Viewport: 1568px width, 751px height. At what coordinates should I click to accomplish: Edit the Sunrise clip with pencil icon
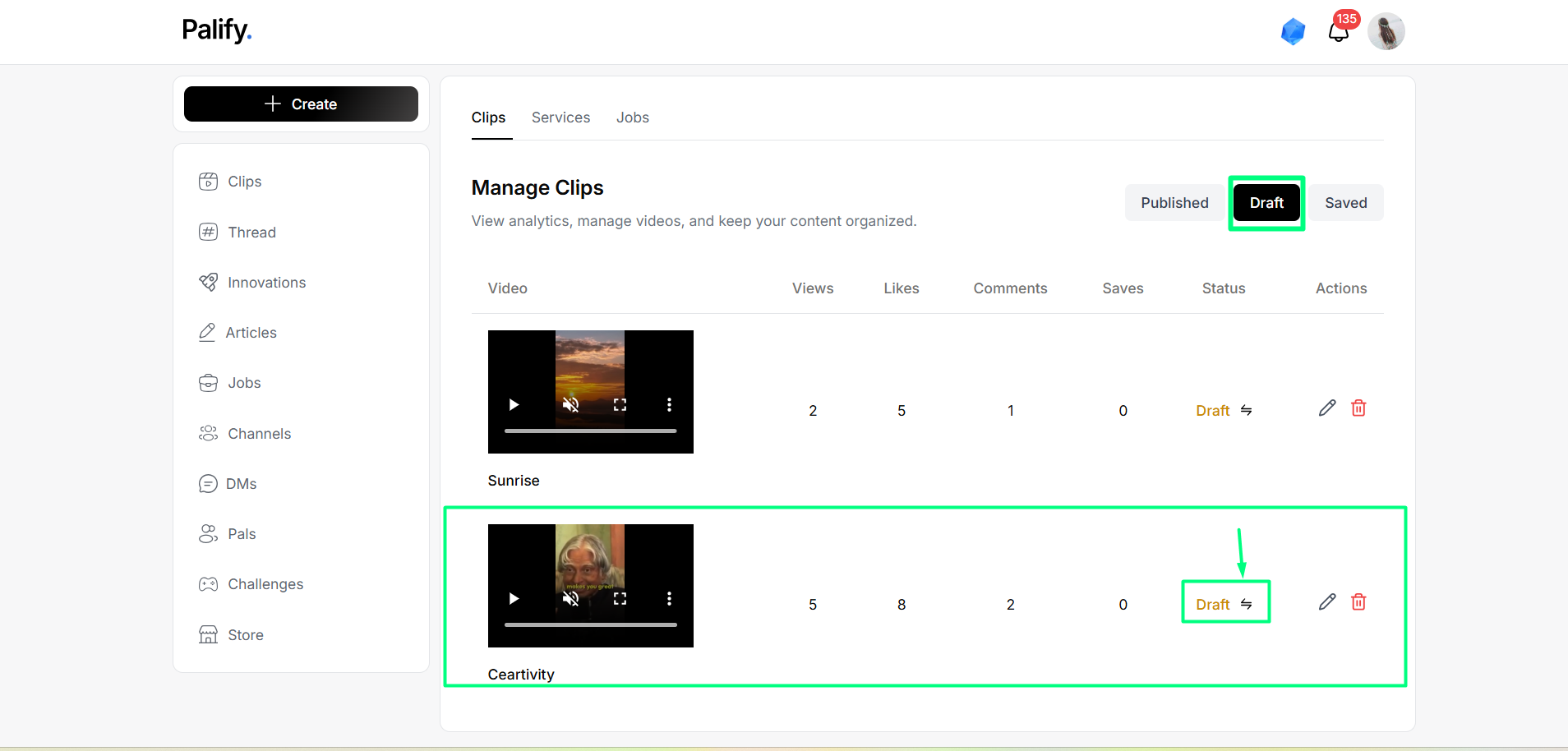tap(1327, 408)
